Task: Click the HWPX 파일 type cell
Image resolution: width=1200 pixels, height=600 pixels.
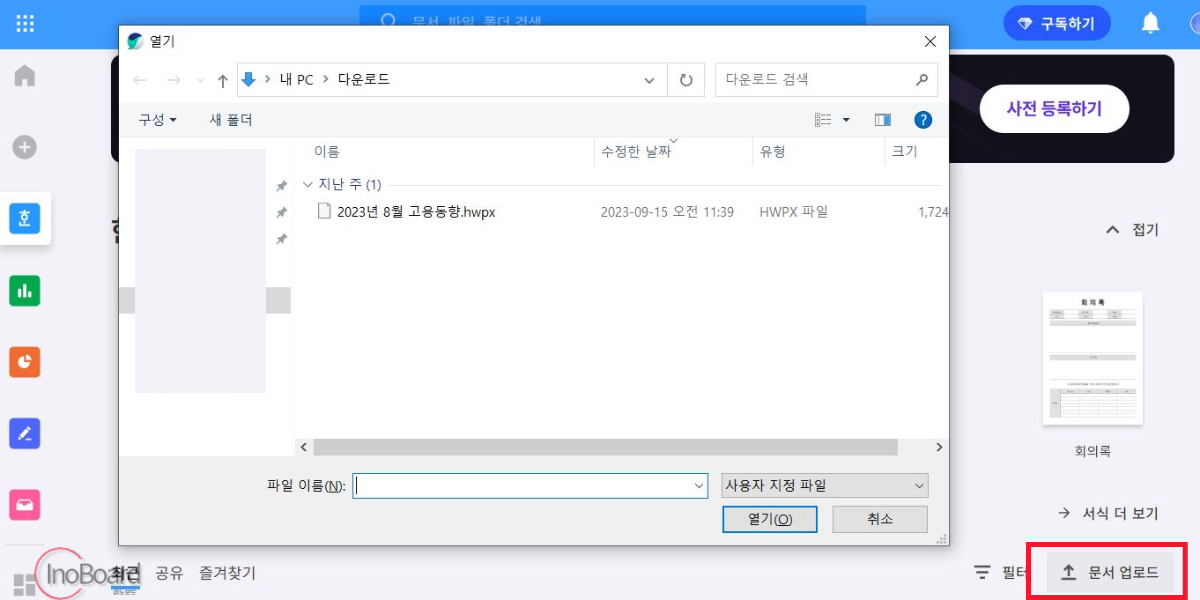Action: tap(793, 212)
